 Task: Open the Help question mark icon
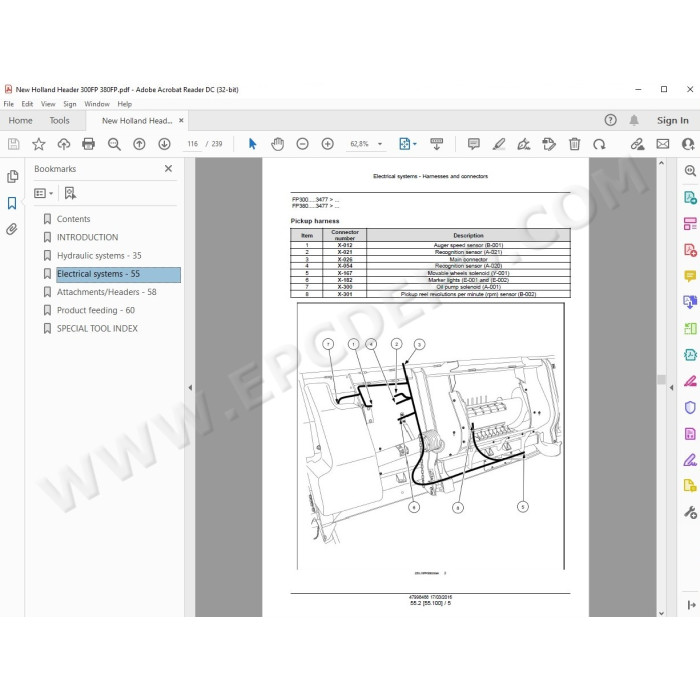pyautogui.click(x=610, y=120)
